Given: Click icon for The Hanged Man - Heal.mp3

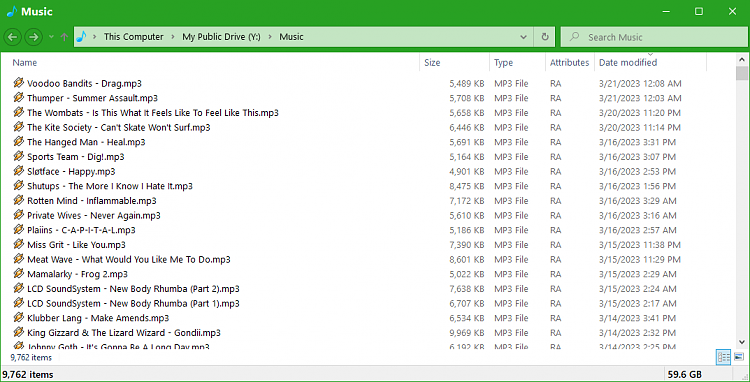Looking at the screenshot, I should point(18,142).
